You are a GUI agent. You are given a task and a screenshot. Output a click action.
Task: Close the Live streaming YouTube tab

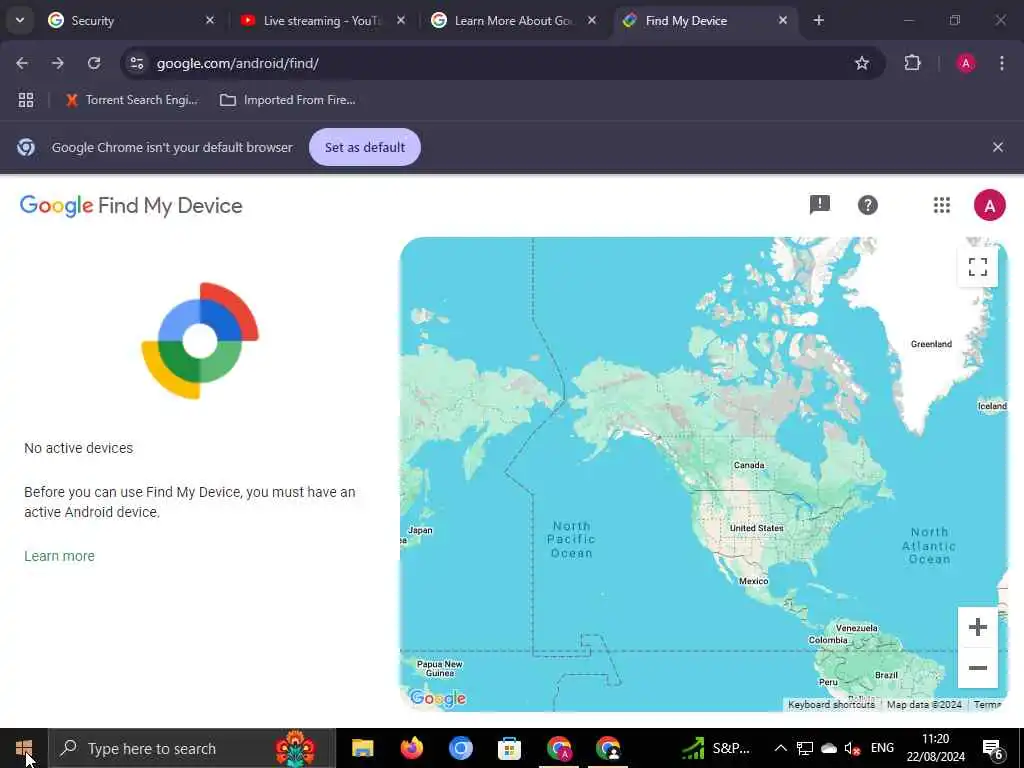401,20
